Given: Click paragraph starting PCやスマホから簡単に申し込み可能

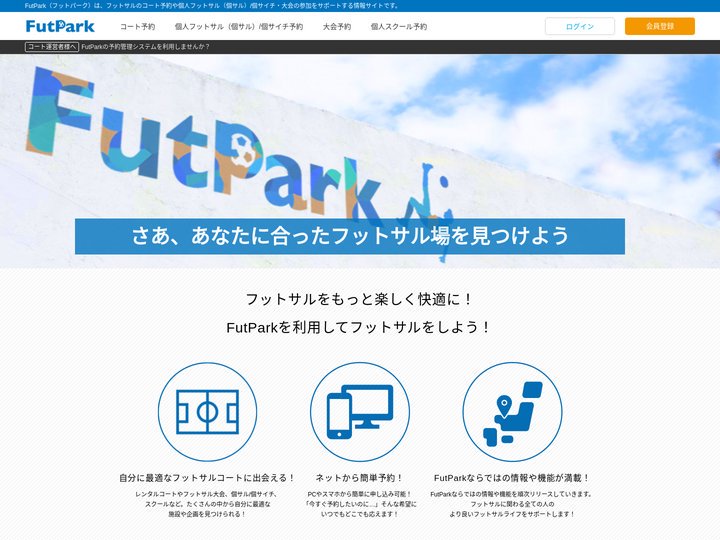Looking at the screenshot, I should point(360,504).
